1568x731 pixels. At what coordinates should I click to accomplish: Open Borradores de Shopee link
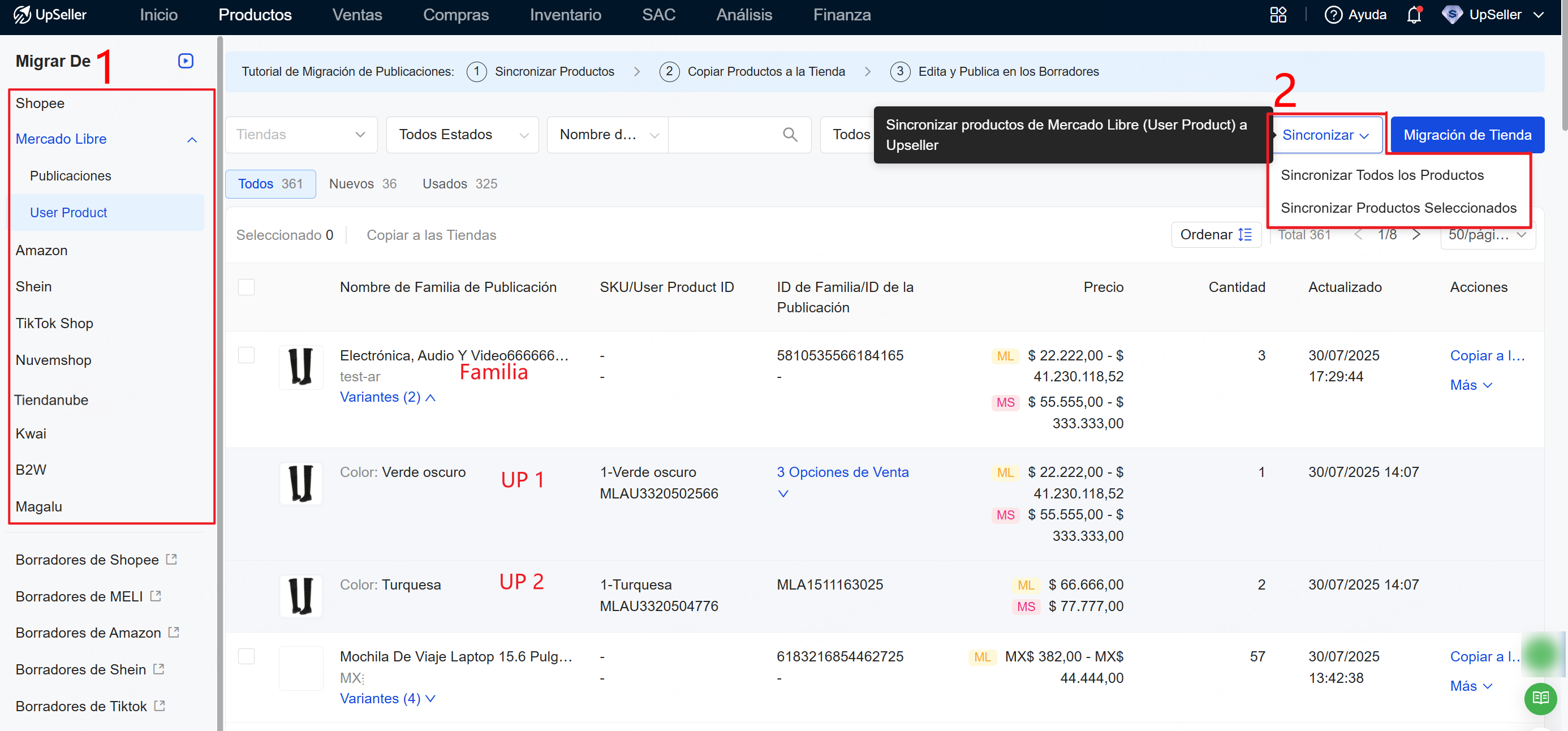[87, 560]
